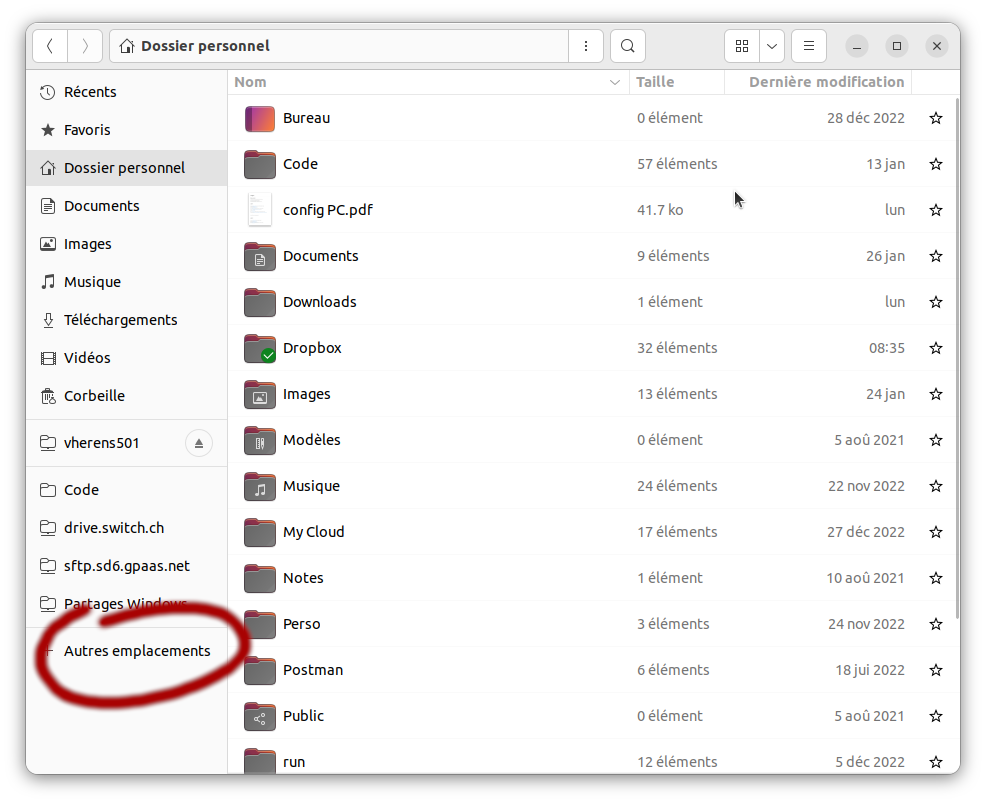Click the search magnifier icon
986x803 pixels.
627,46
